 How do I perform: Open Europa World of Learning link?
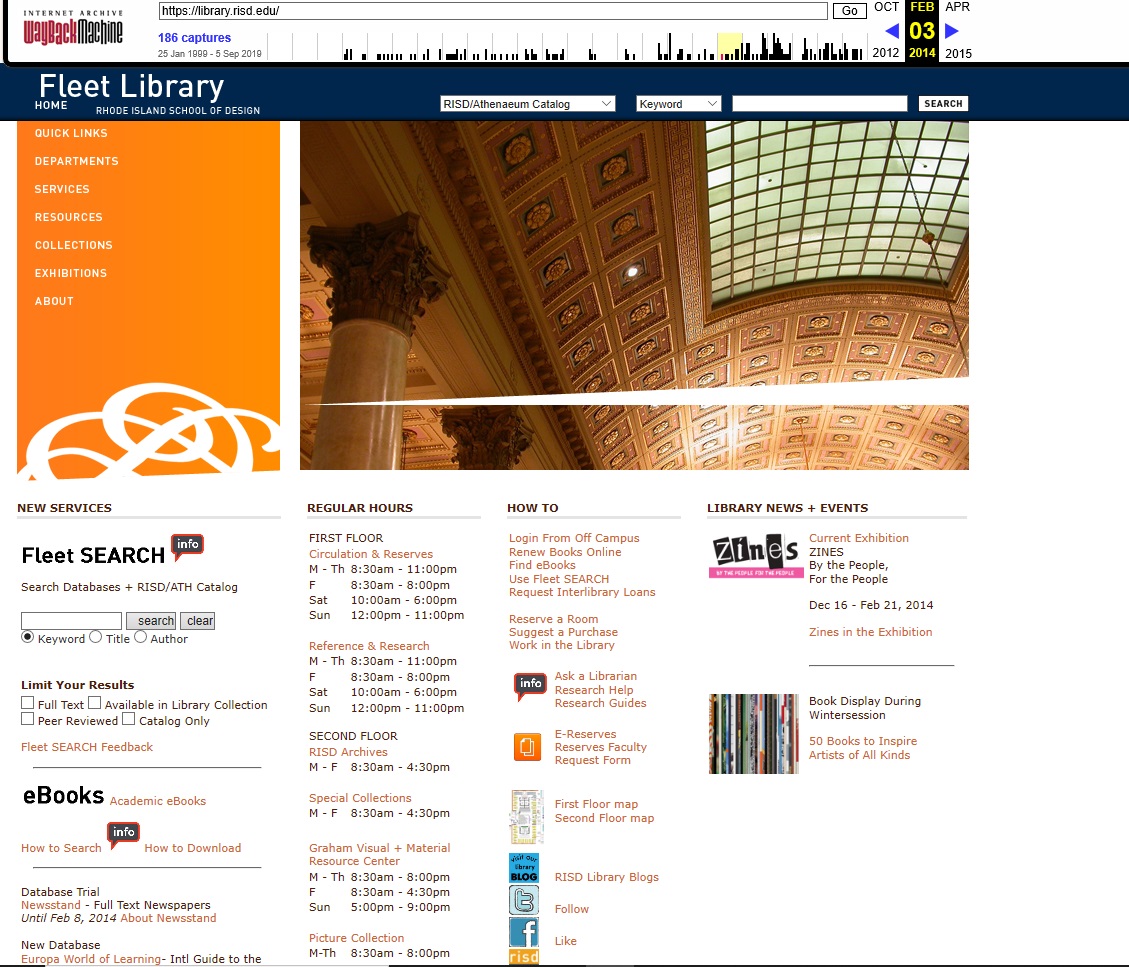click(91, 959)
